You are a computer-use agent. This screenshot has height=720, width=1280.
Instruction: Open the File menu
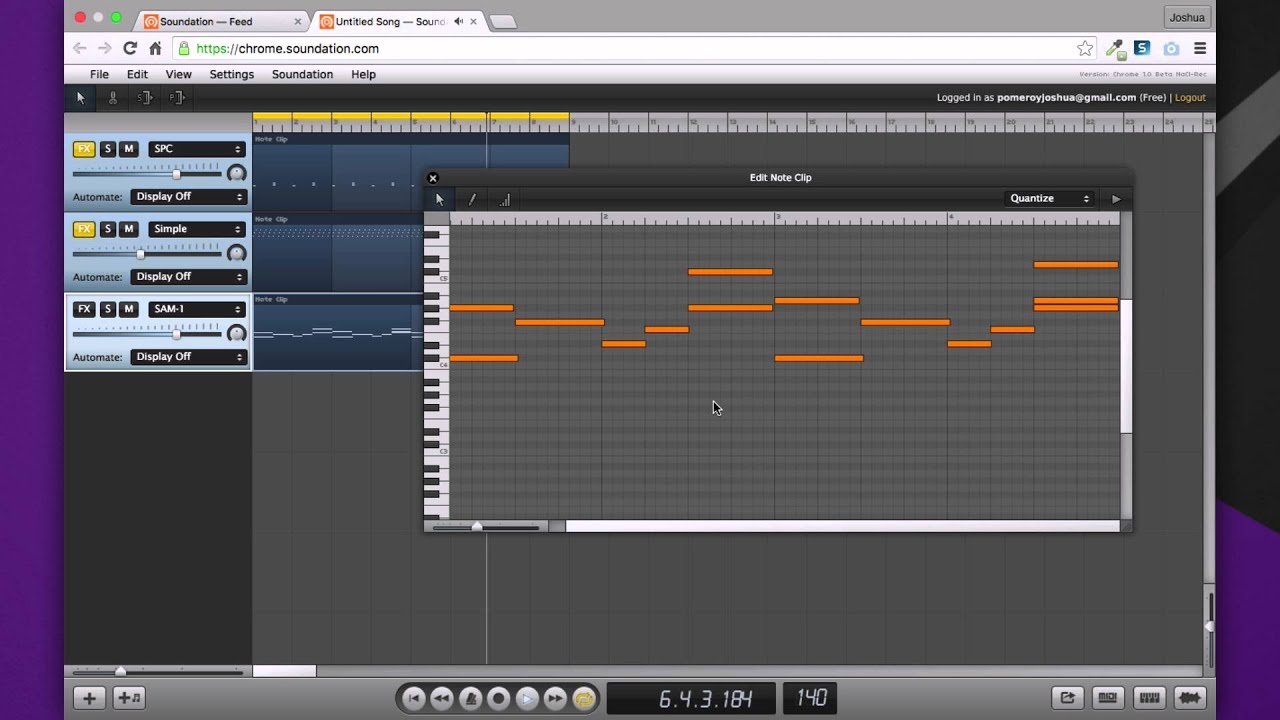(99, 74)
